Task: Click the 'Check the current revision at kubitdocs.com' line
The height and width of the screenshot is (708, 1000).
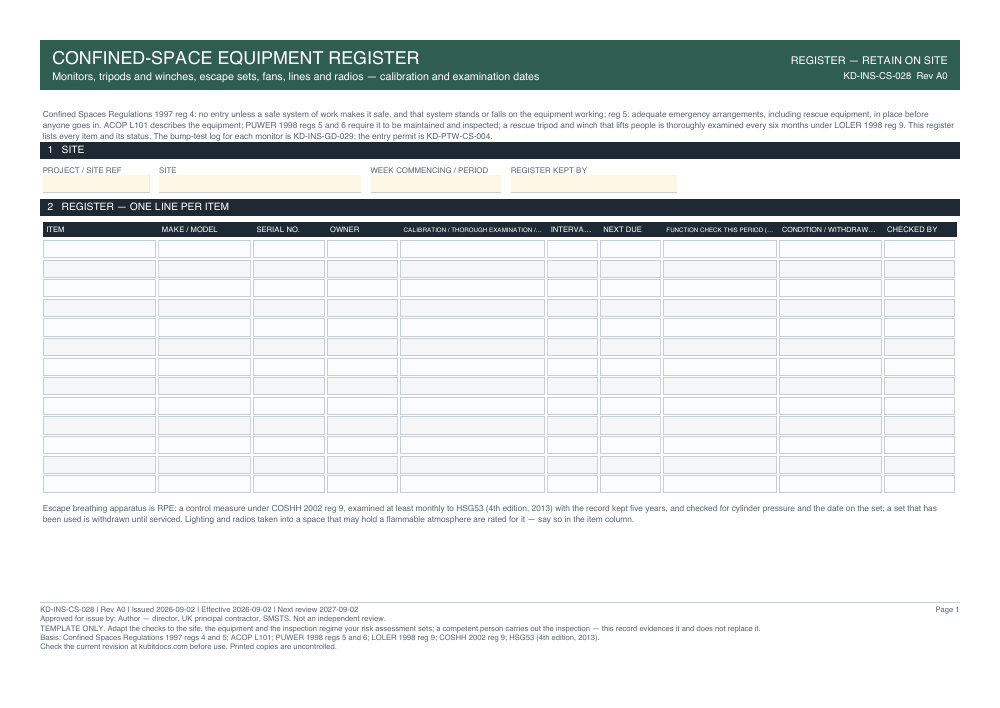Action: [188, 646]
